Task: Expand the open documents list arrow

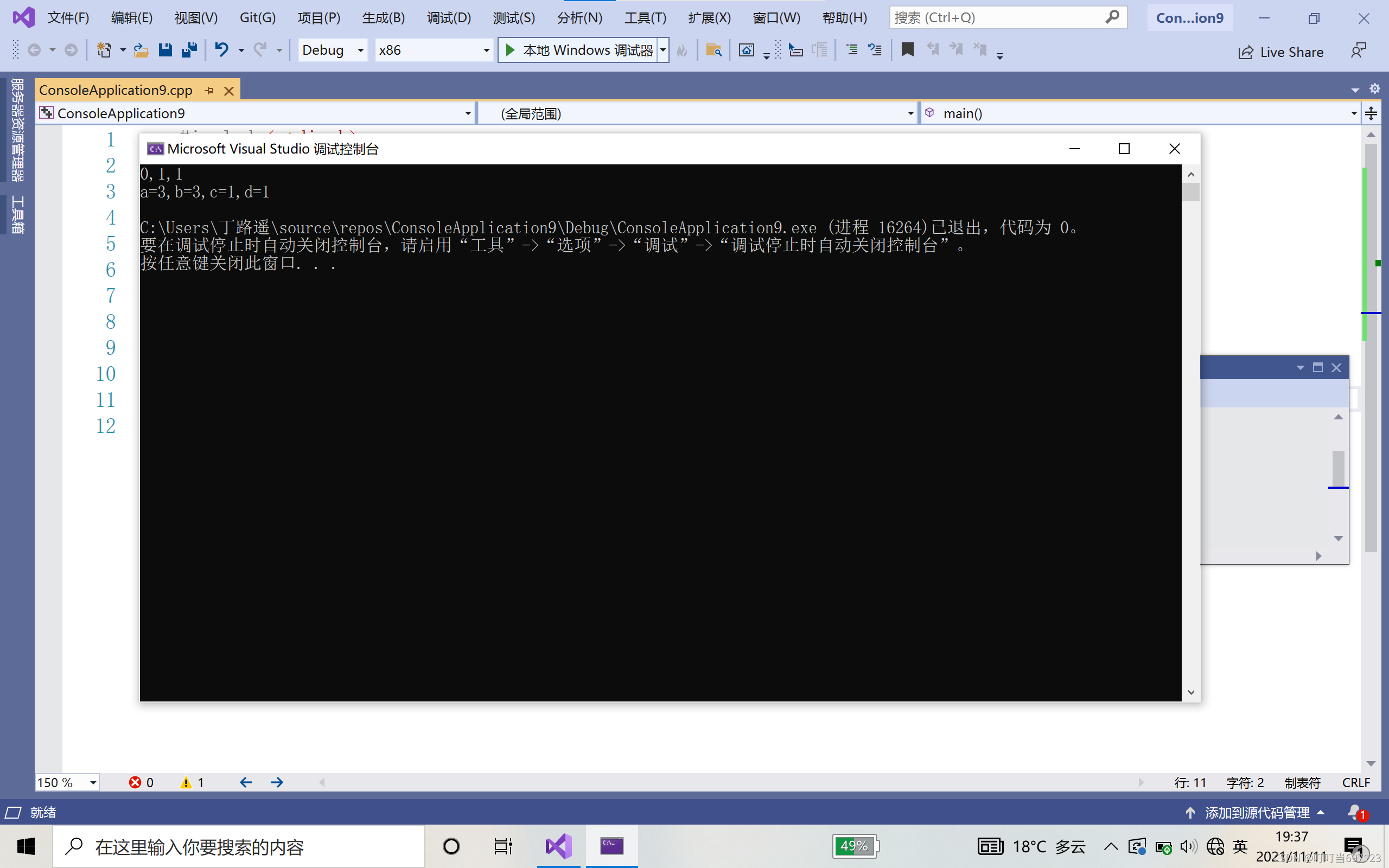Action: (1355, 90)
